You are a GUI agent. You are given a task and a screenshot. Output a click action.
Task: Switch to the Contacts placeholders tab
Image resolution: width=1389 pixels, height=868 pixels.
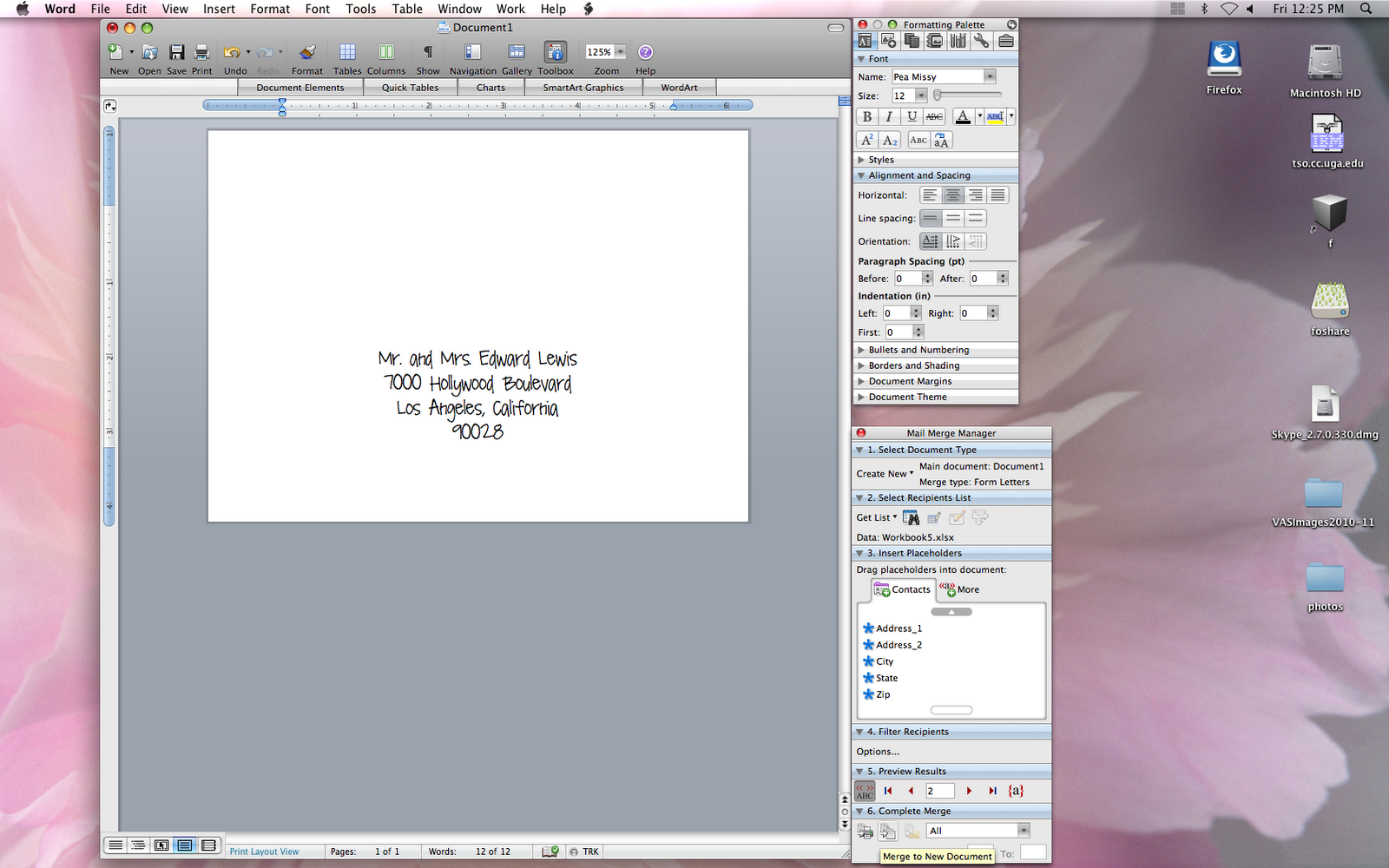903,589
